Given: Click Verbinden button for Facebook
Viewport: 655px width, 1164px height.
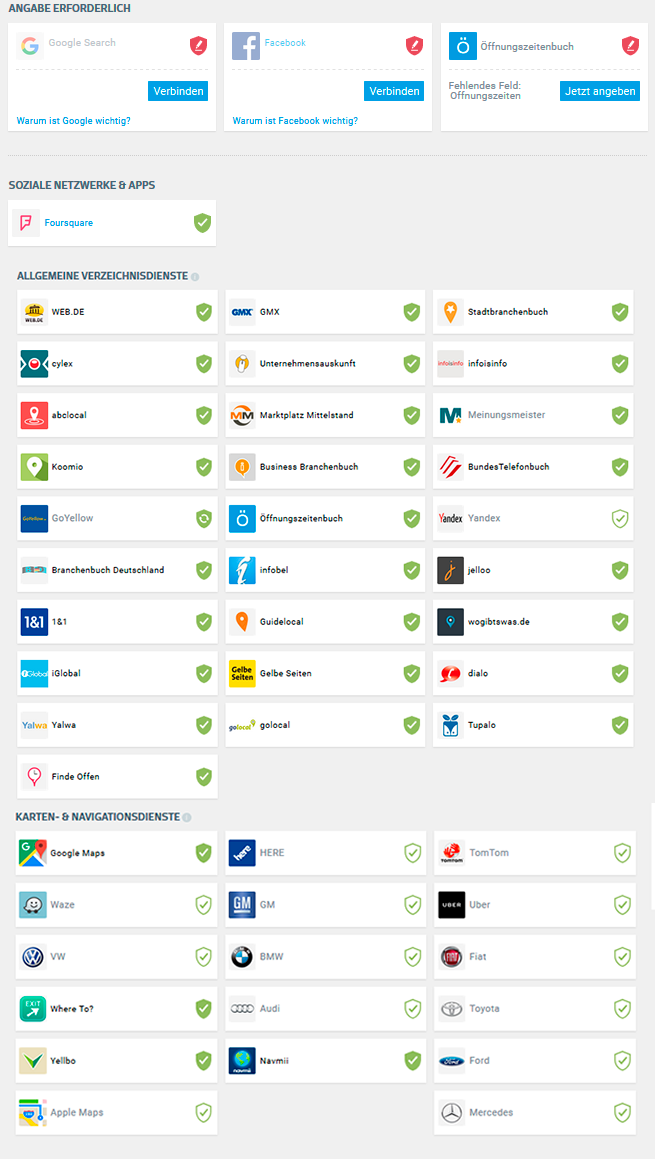Looking at the screenshot, I should pyautogui.click(x=394, y=91).
